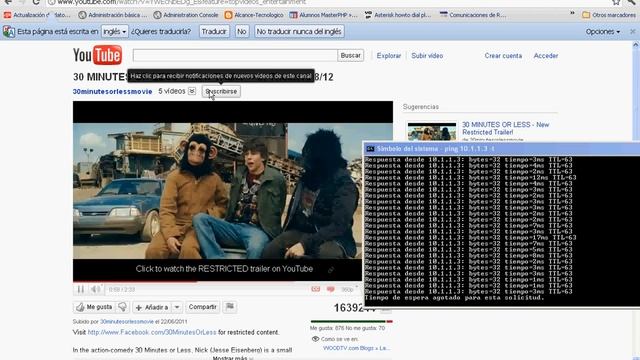The image size is (640, 360).
Task: Click the RESTRICTED trailer overlay text
Action: [224, 269]
